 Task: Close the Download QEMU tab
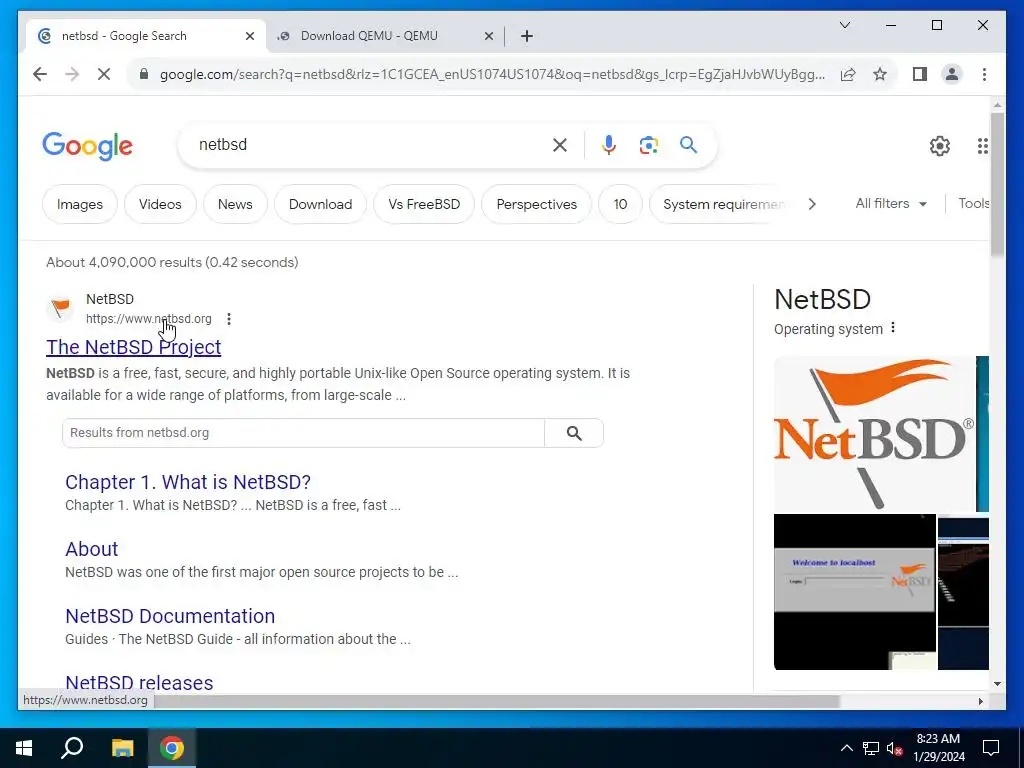[x=488, y=36]
